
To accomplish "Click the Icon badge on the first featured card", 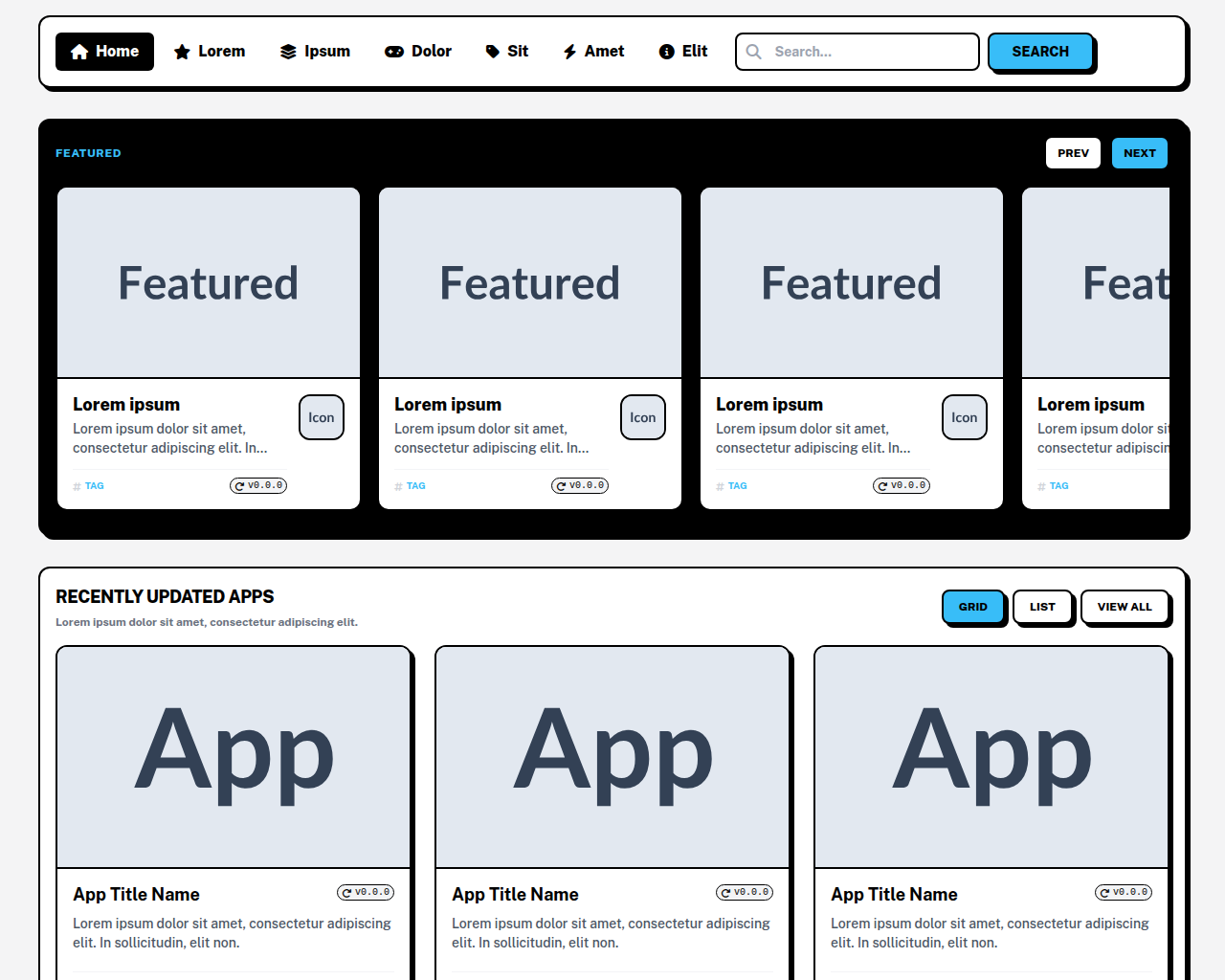I will [321, 417].
